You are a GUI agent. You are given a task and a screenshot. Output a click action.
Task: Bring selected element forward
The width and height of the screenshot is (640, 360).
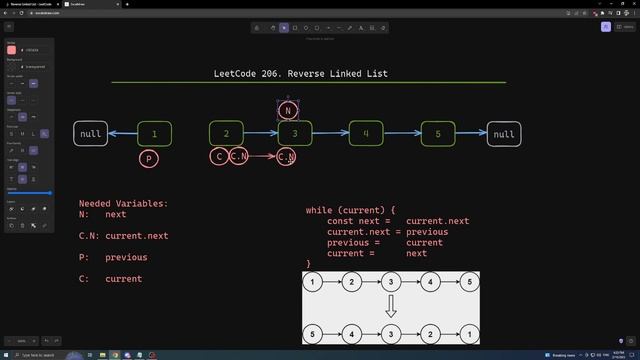[x=33, y=209]
